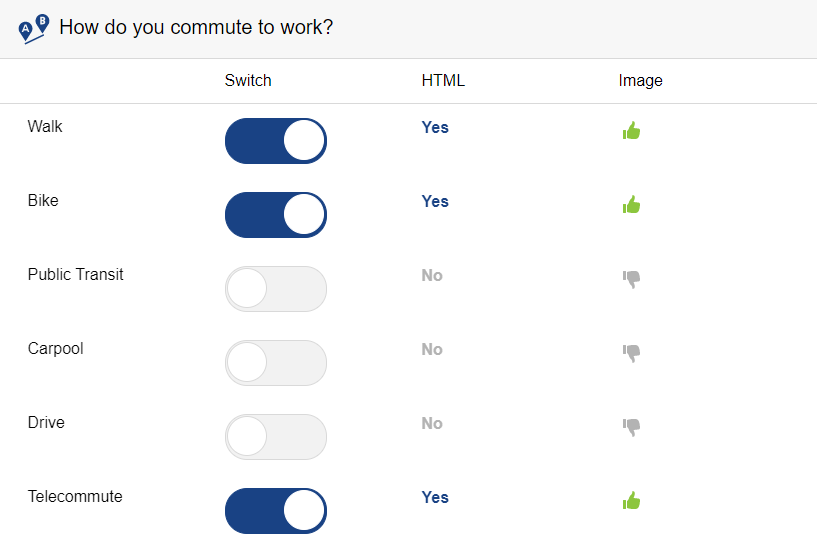Image resolution: width=817 pixels, height=547 pixels.
Task: Click the gray thumbs-down icon for Drive
Action: [x=631, y=427]
